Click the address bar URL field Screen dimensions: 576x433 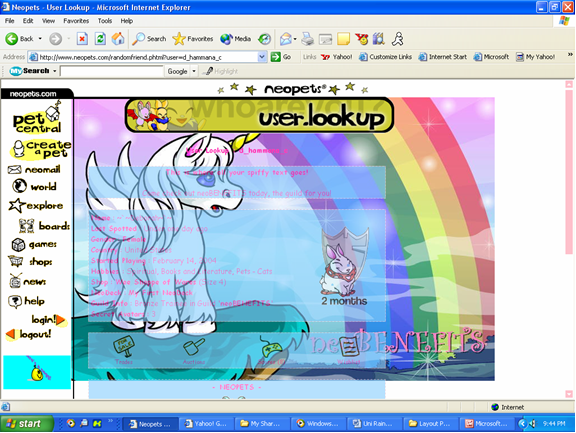pyautogui.click(x=148, y=57)
